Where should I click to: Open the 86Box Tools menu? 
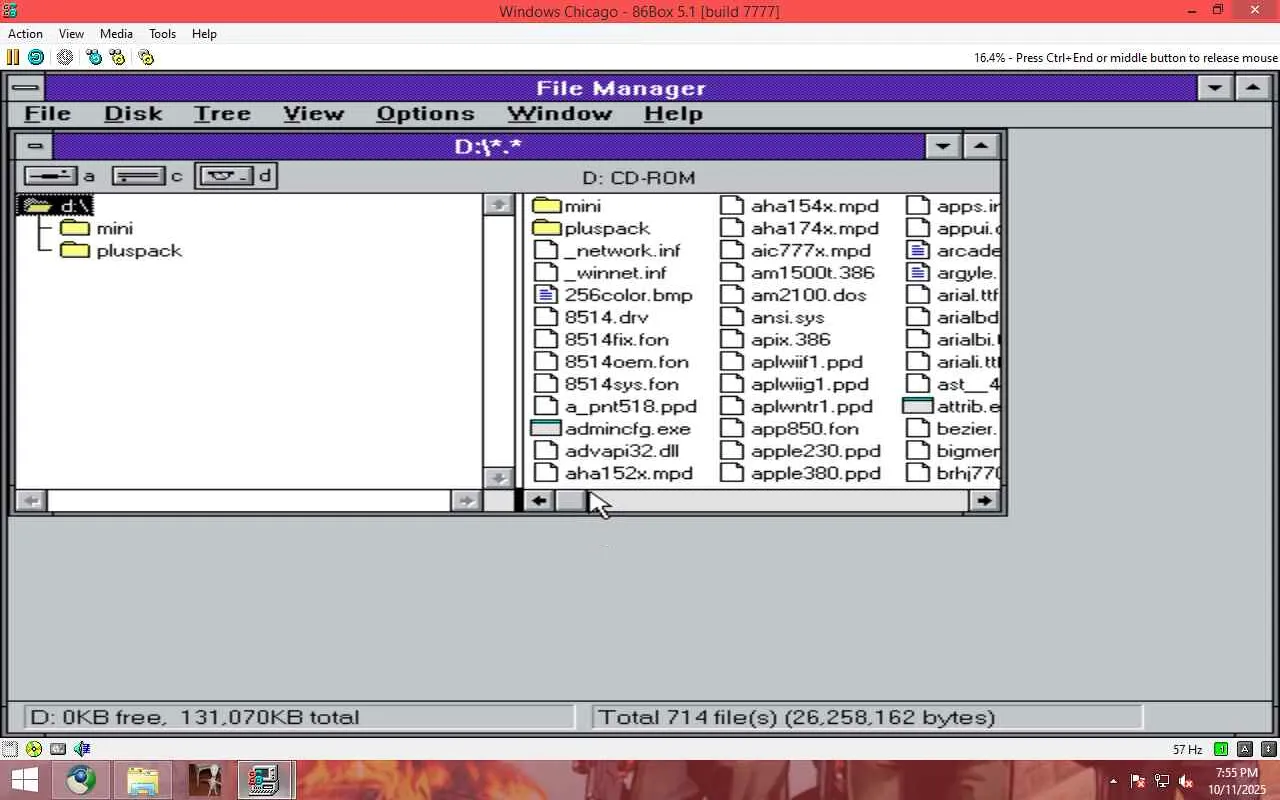click(x=162, y=34)
